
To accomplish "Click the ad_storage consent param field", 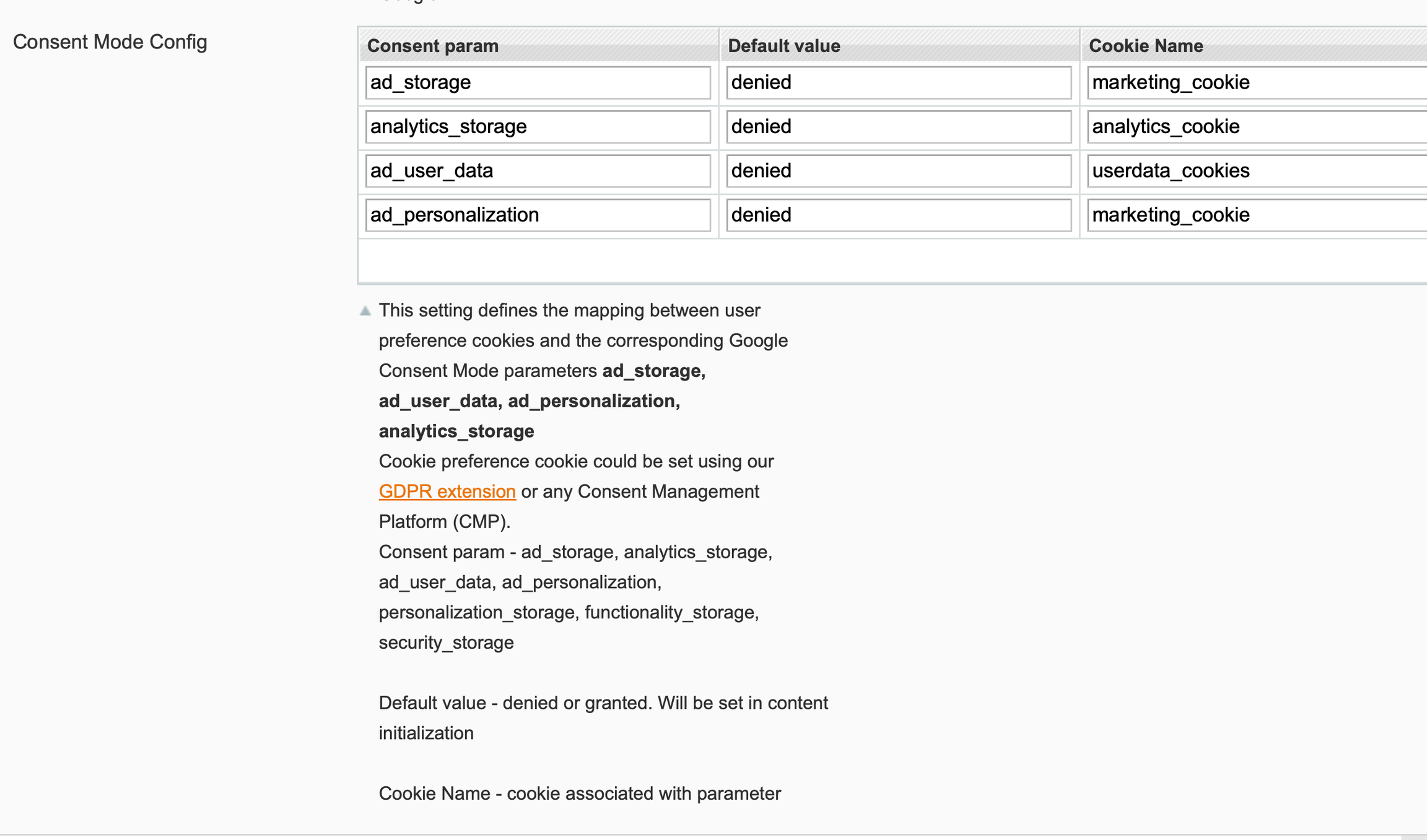I will 538,82.
